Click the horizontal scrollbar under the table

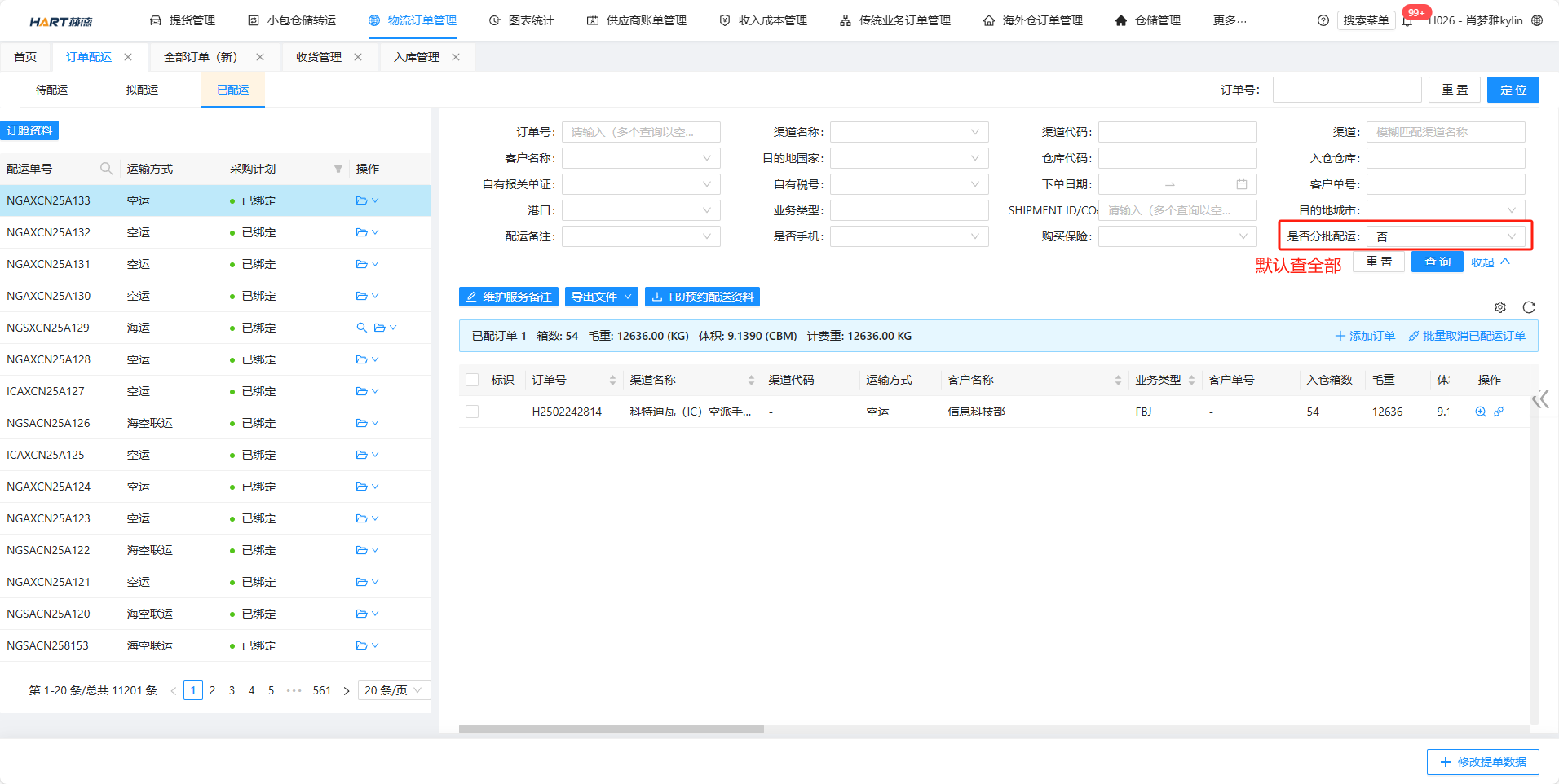[x=611, y=729]
